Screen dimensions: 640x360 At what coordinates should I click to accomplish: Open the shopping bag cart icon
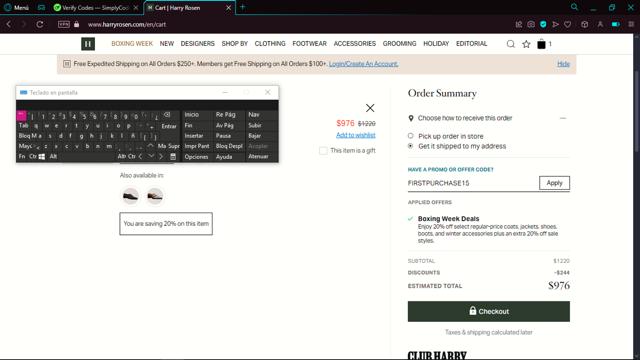click(541, 44)
